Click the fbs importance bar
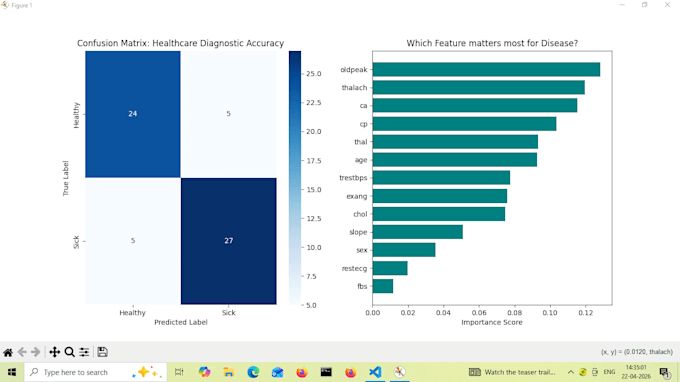 383,286
